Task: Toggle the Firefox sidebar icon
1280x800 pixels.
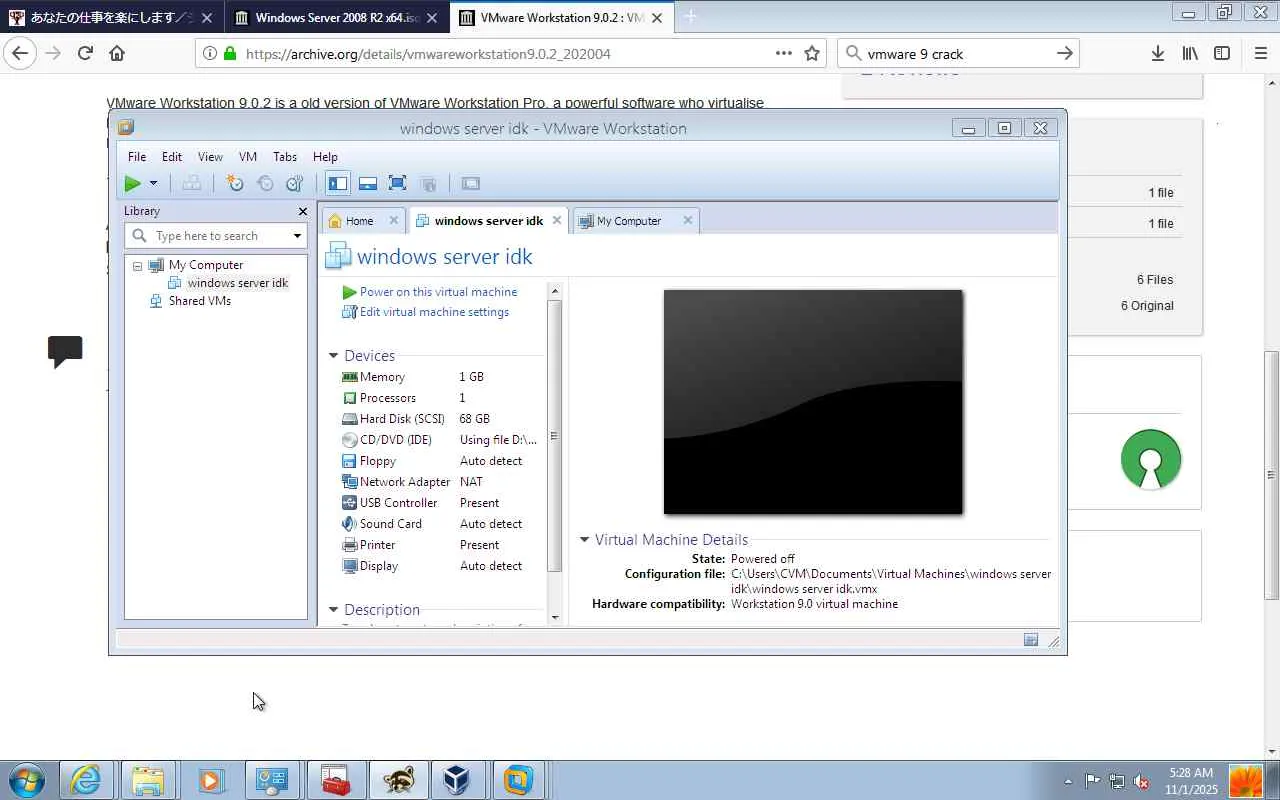Action: click(1222, 54)
